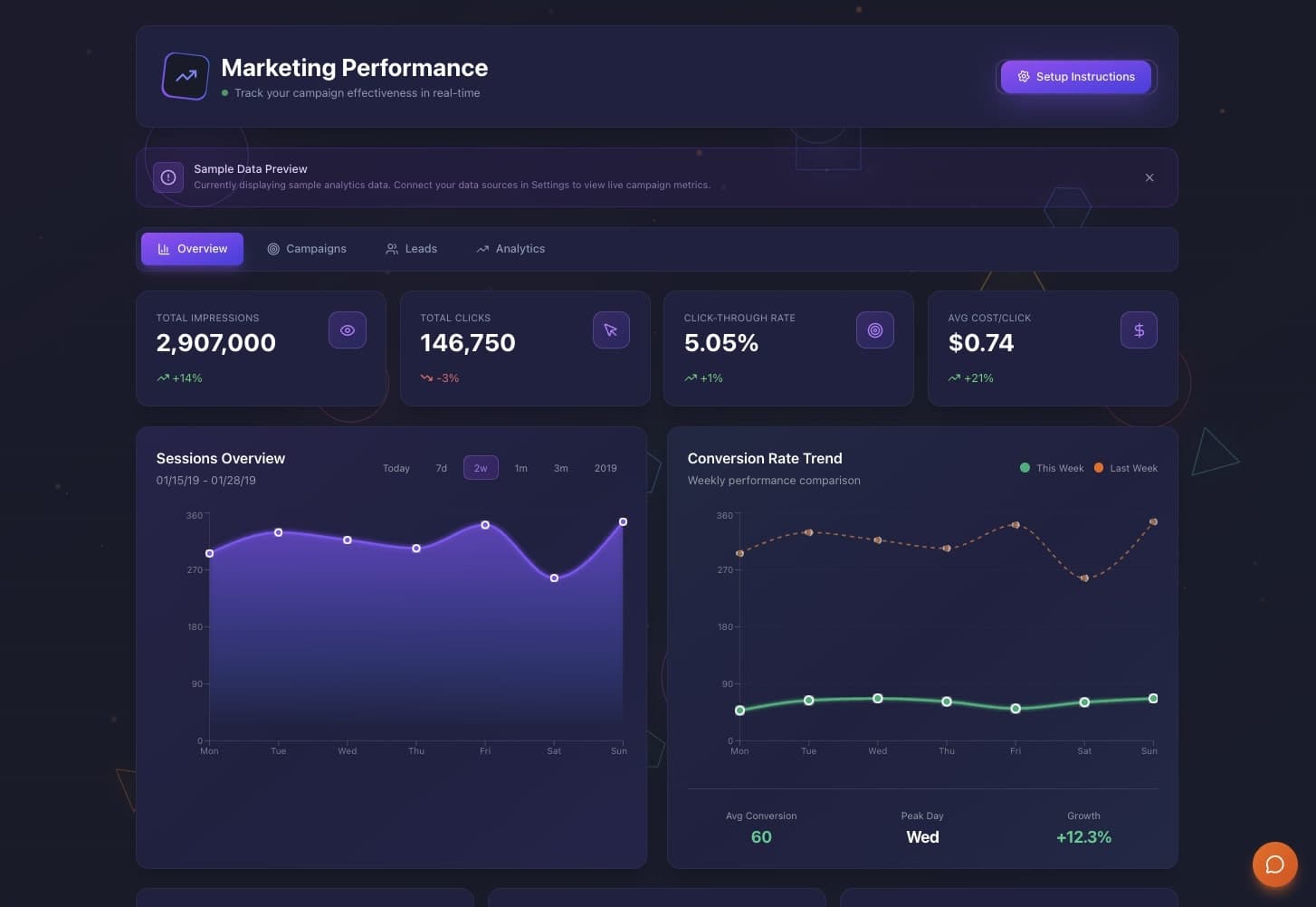The height and width of the screenshot is (907, 1316).
Task: Click the Sample Data Preview info icon
Action: 168,177
